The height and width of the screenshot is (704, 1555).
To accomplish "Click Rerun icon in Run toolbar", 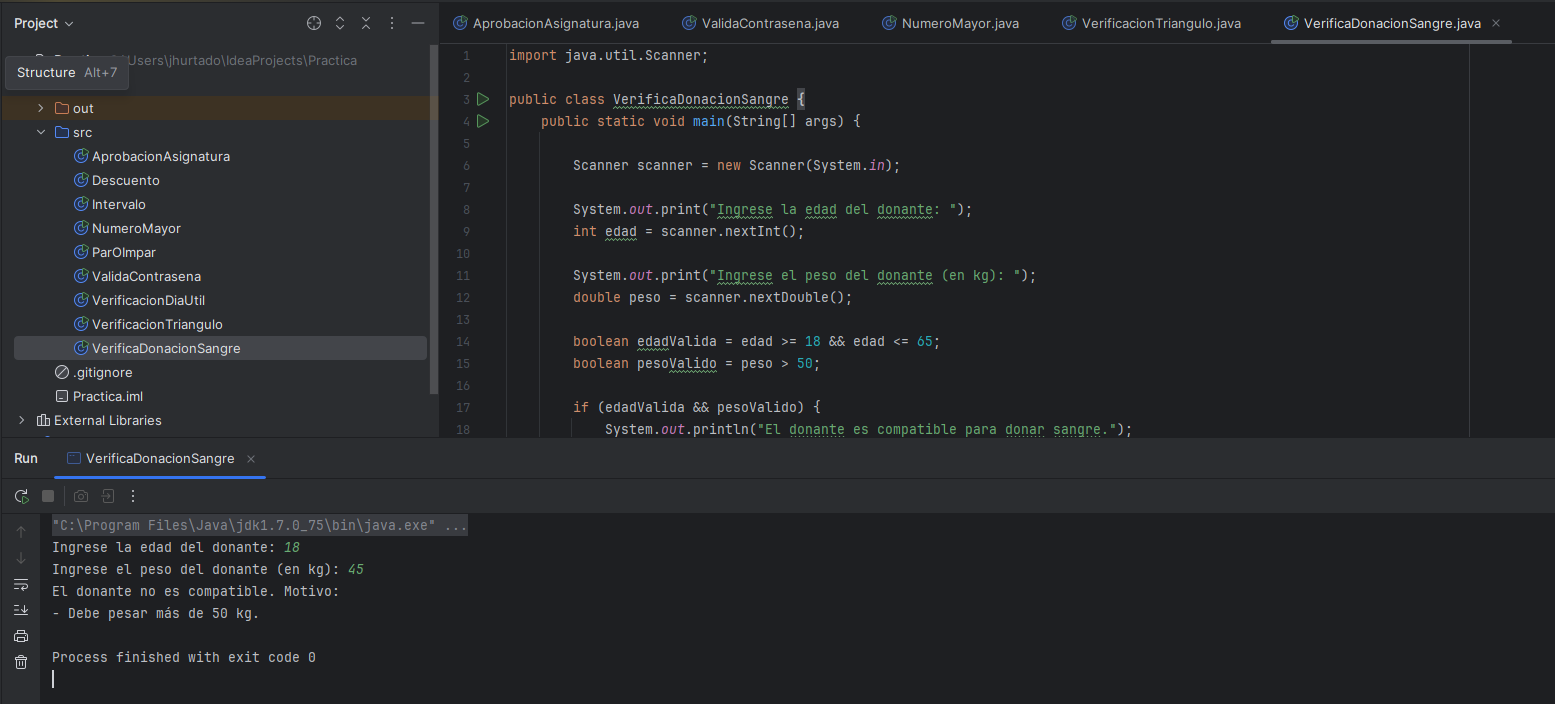I will coord(21,496).
